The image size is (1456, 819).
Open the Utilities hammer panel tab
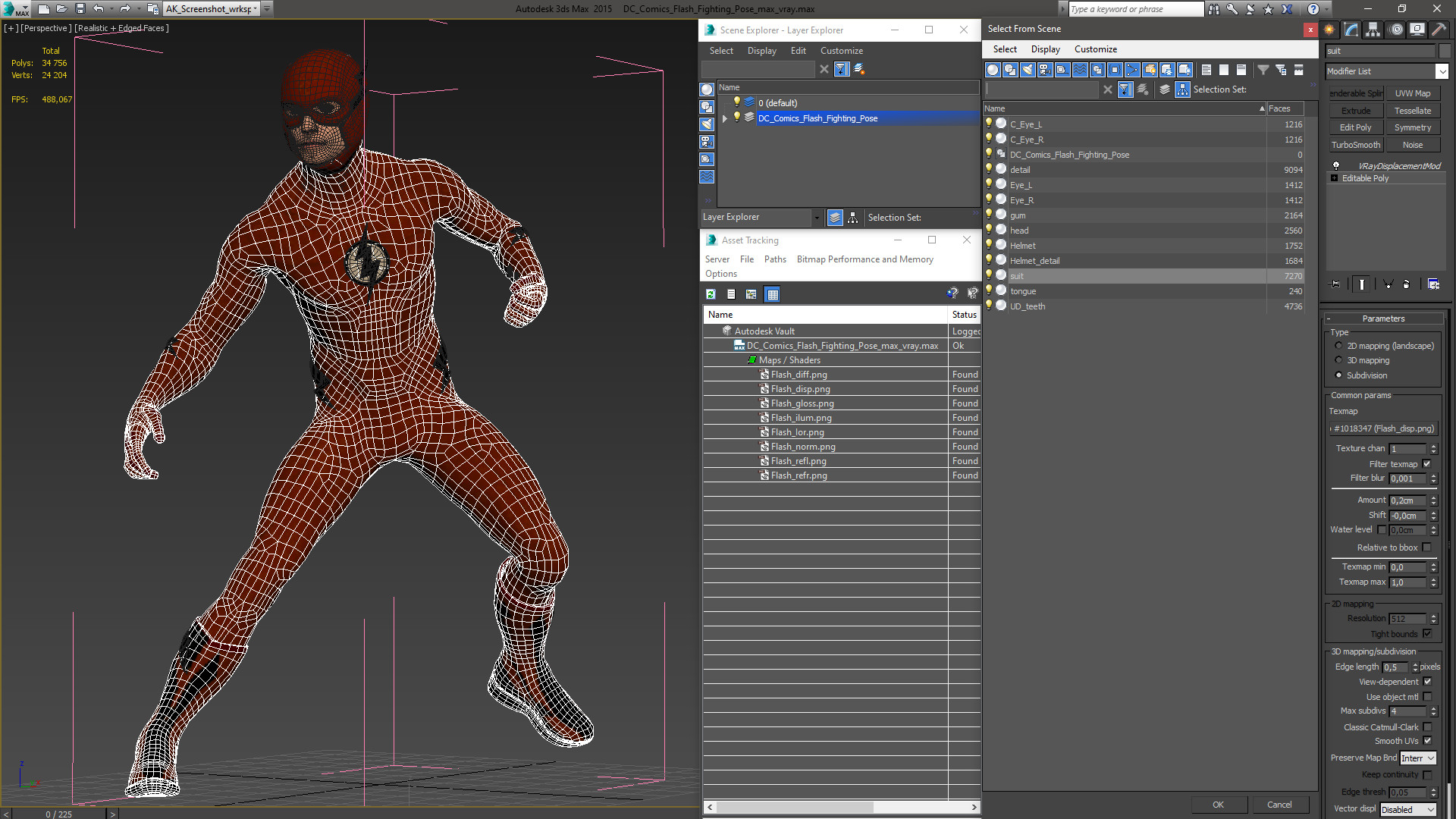1439,30
